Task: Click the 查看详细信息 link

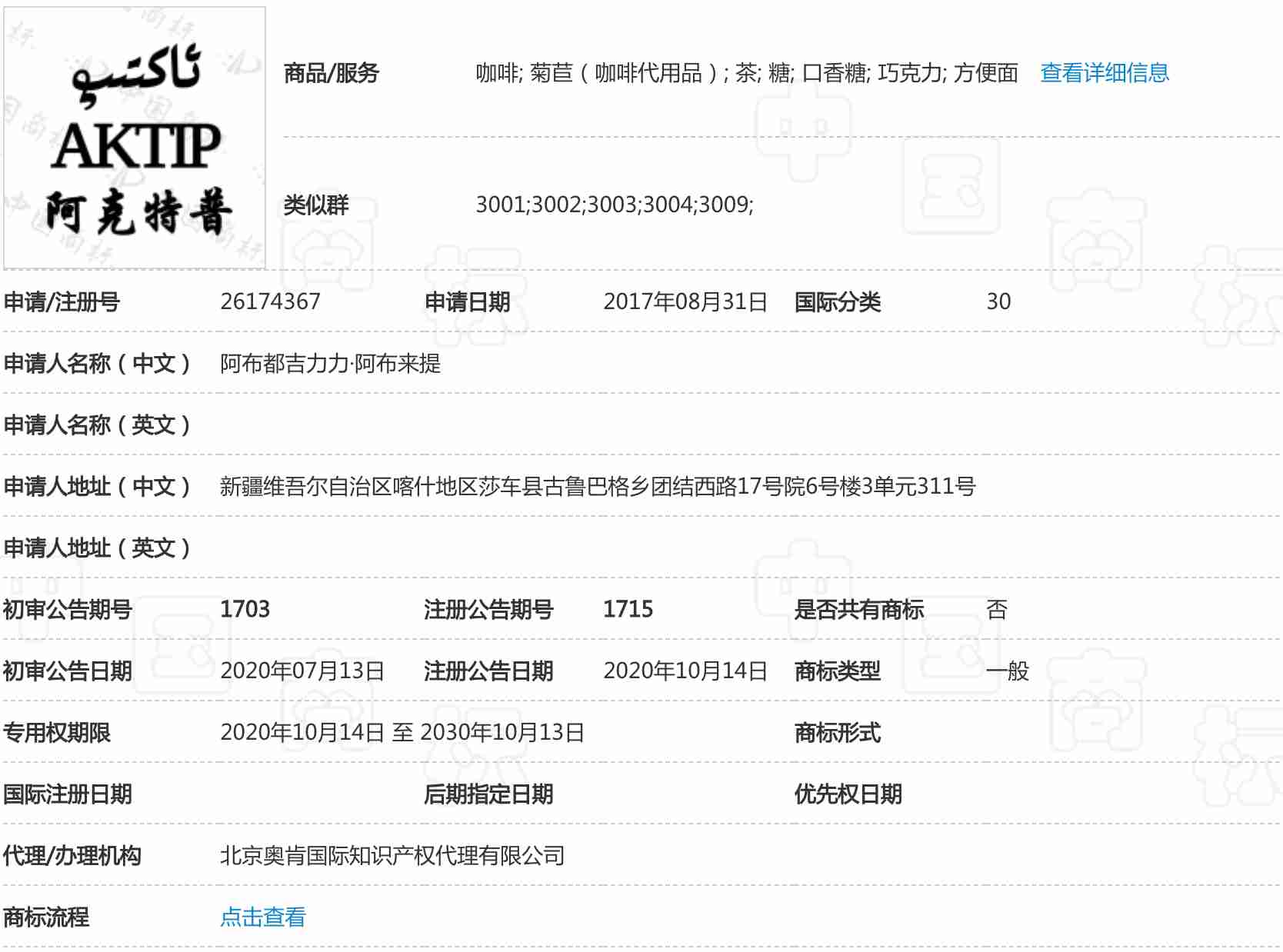Action: coord(1104,73)
